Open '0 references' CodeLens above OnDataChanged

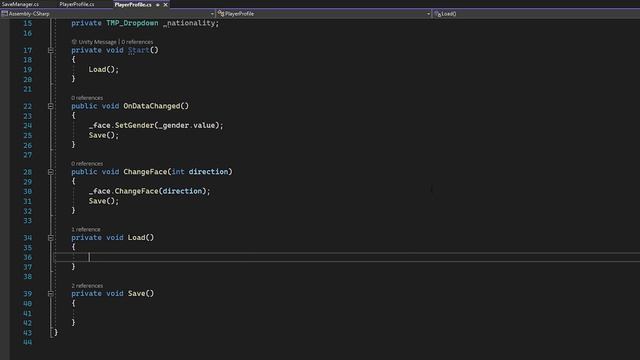pos(87,98)
